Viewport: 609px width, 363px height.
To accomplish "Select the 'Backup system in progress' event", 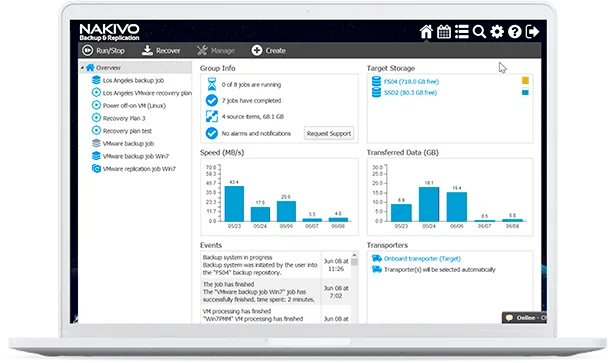I will click(x=276, y=265).
